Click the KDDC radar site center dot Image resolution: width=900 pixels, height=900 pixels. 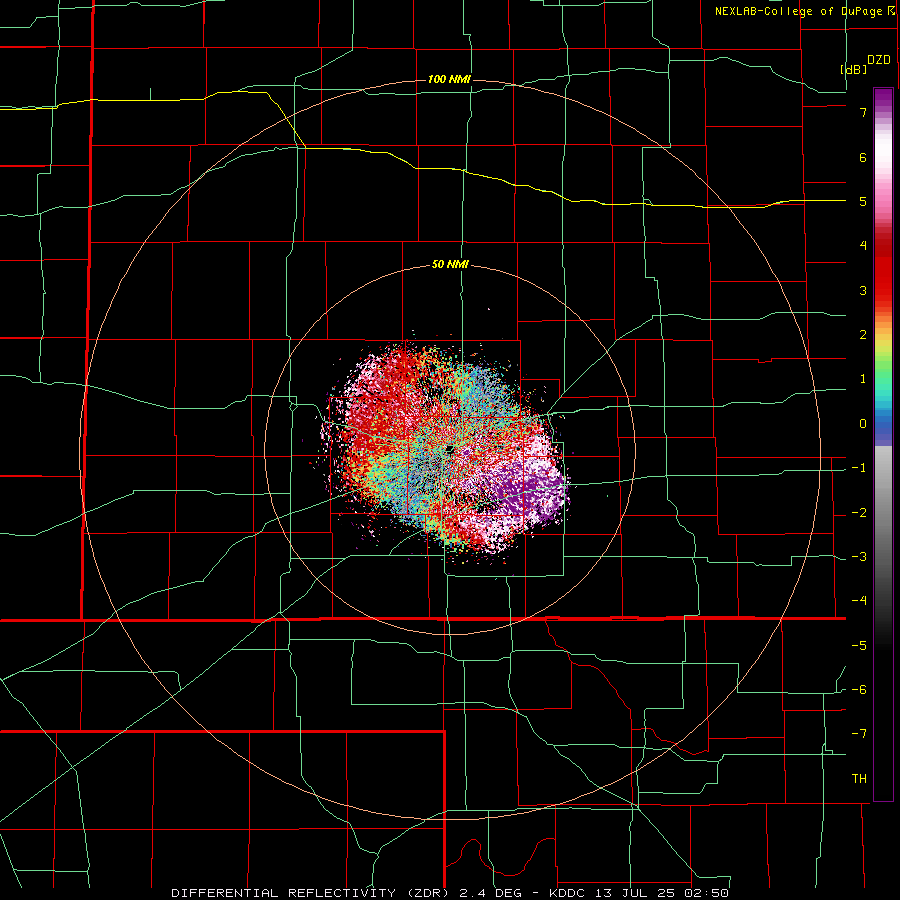(x=450, y=448)
